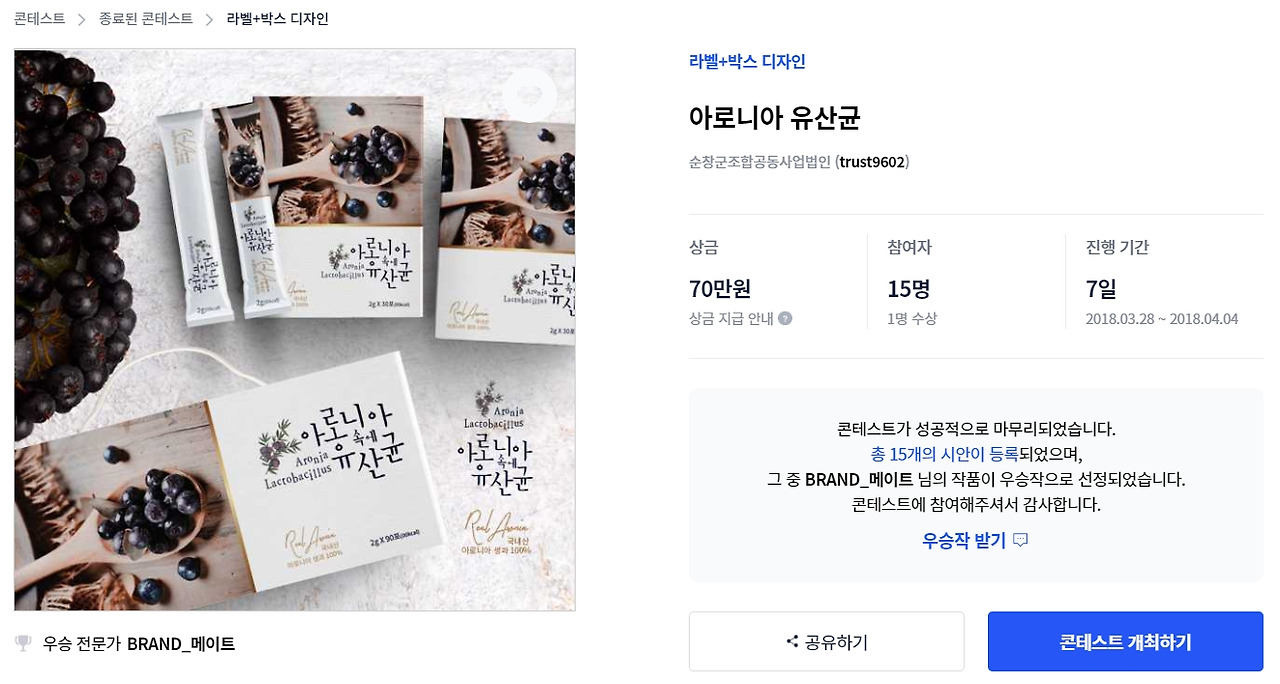
Task: Click the chevron after 종료된 콘테스트 breadcrumb
Action: (210, 19)
